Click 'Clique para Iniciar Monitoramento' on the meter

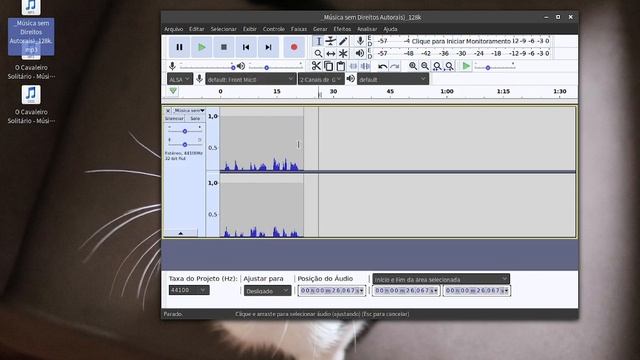click(x=461, y=41)
